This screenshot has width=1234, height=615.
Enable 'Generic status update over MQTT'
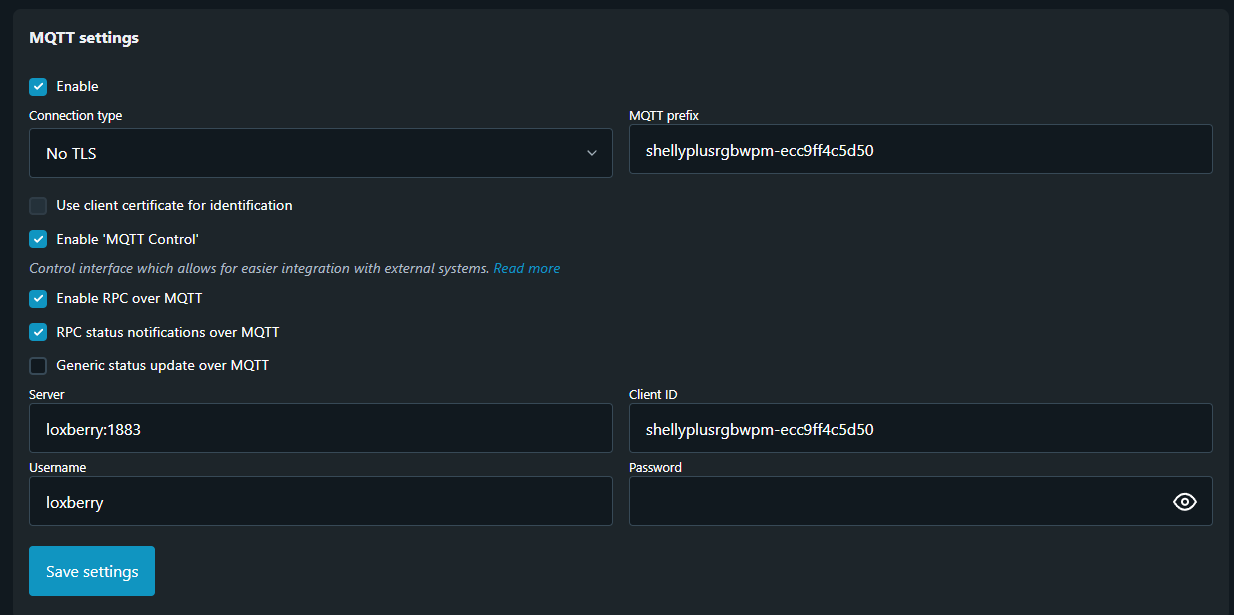coord(38,366)
